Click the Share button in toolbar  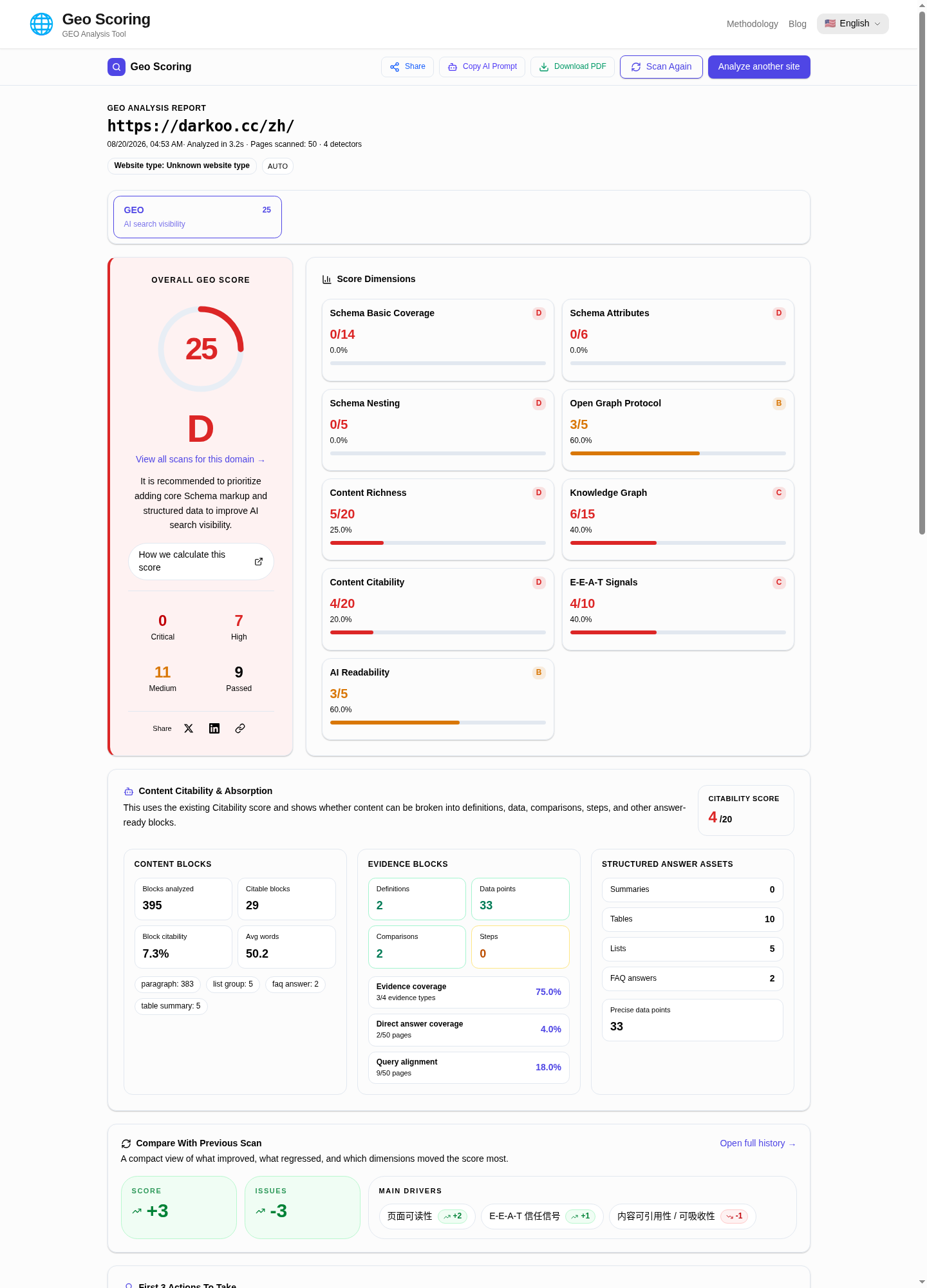click(x=407, y=67)
